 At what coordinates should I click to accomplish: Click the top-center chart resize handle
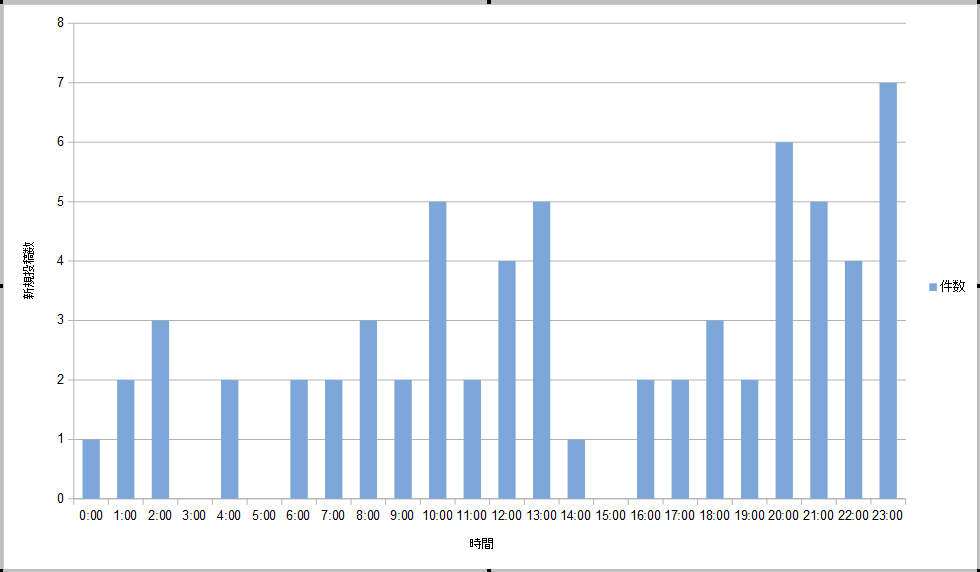coord(490,2)
